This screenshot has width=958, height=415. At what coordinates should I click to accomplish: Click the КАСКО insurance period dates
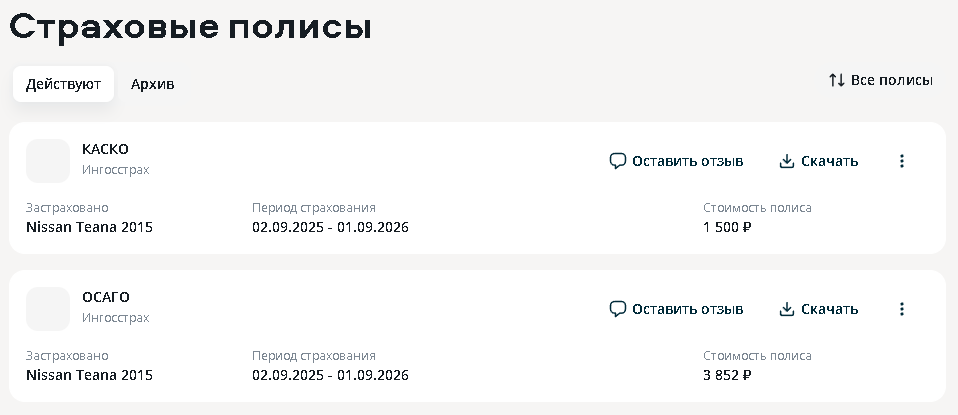[x=330, y=227]
